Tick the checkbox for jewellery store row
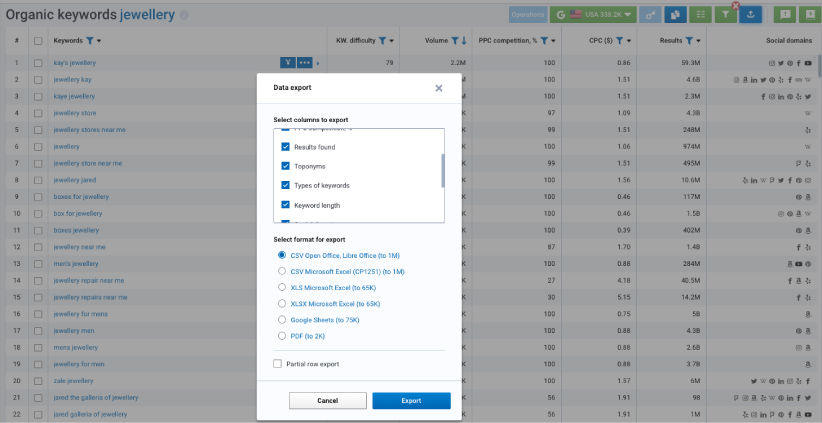Viewport: 822px width, 423px height. (38, 113)
